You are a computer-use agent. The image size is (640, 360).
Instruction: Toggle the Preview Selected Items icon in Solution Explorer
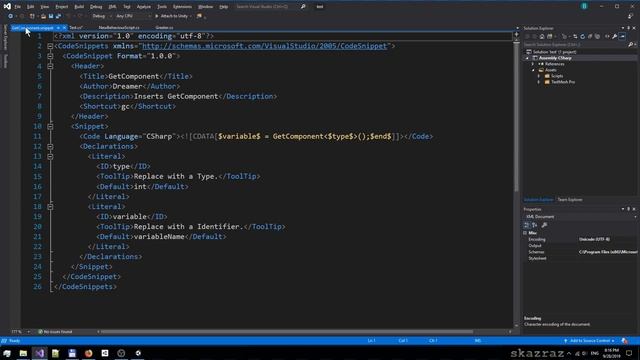[x=622, y=36]
